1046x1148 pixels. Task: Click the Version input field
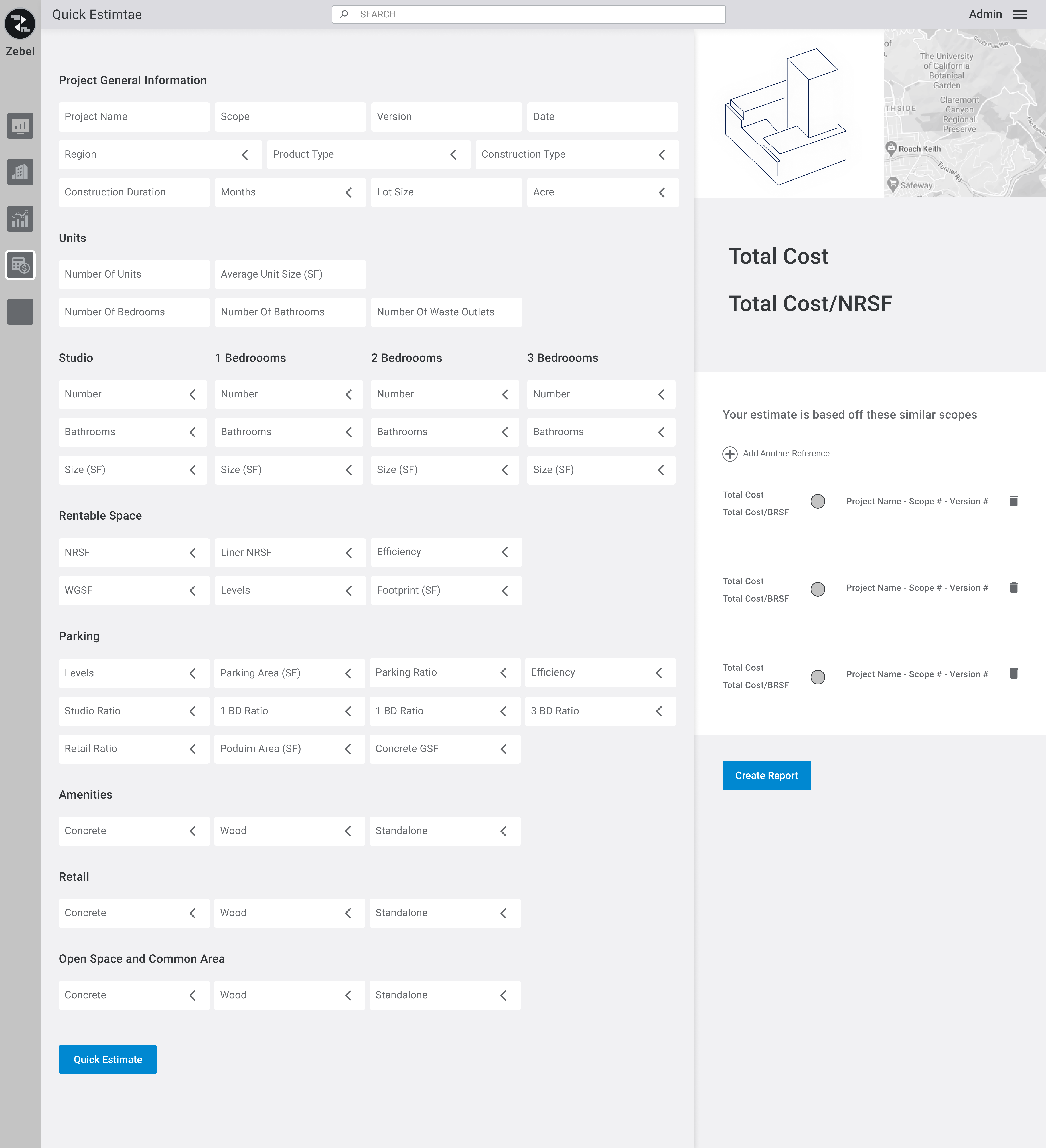tap(446, 117)
